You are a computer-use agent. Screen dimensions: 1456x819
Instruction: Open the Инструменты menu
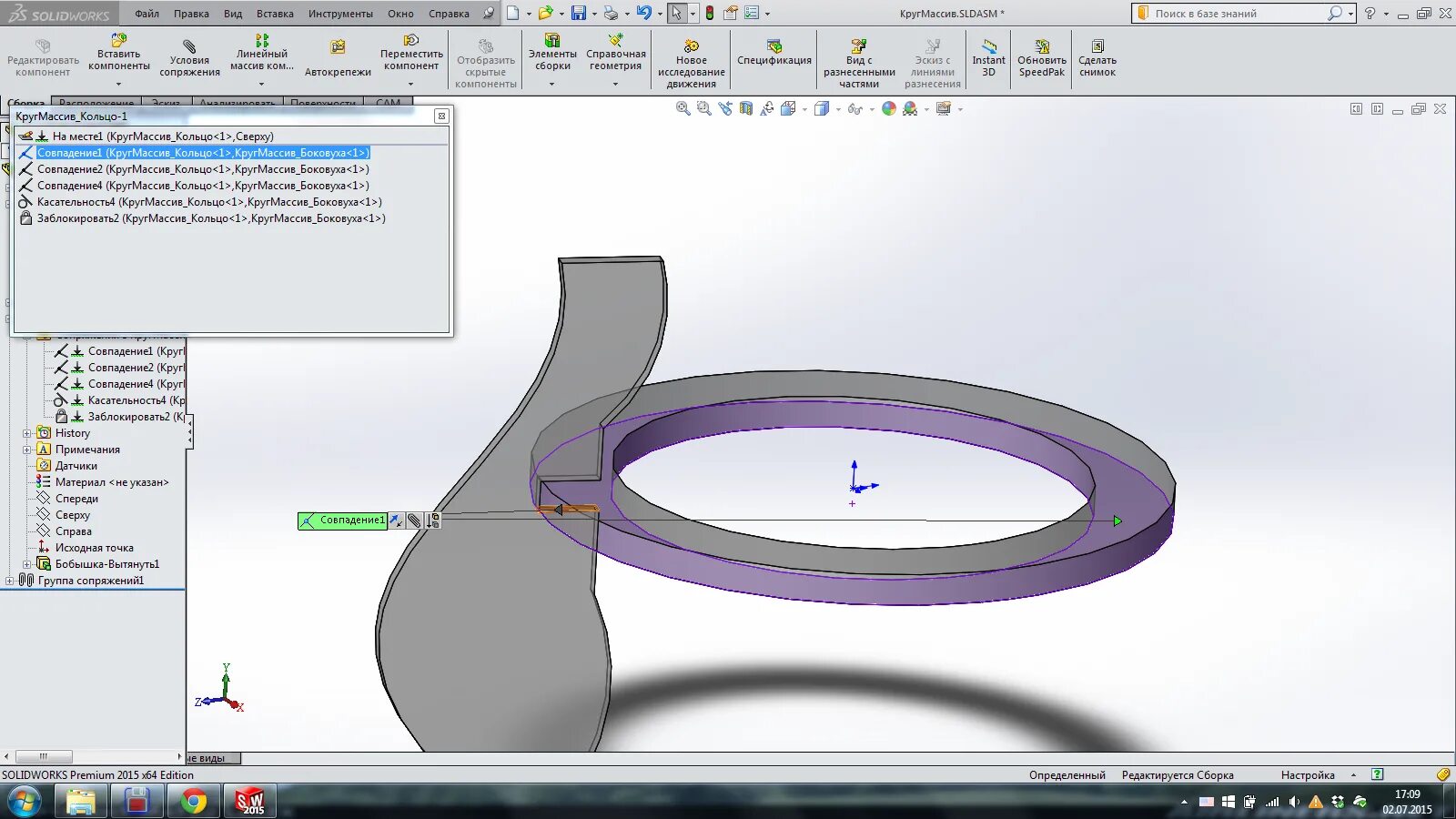pyautogui.click(x=340, y=14)
